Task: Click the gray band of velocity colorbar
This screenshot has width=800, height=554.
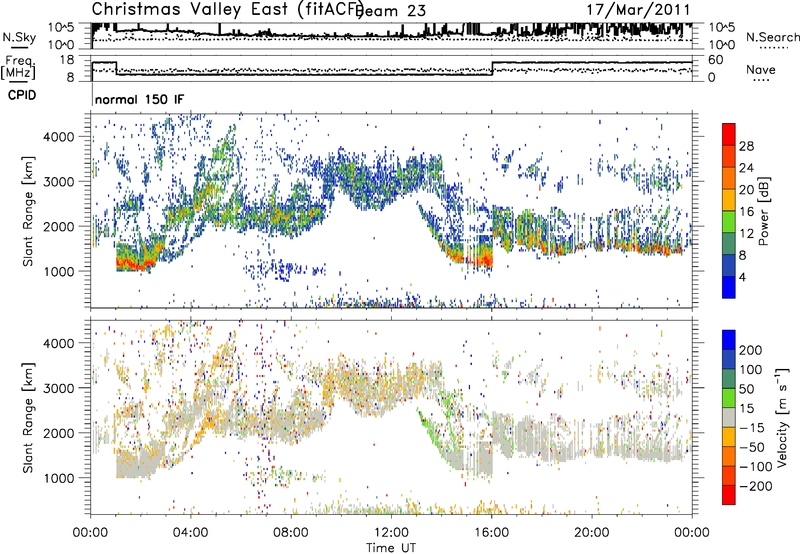Action: (729, 417)
